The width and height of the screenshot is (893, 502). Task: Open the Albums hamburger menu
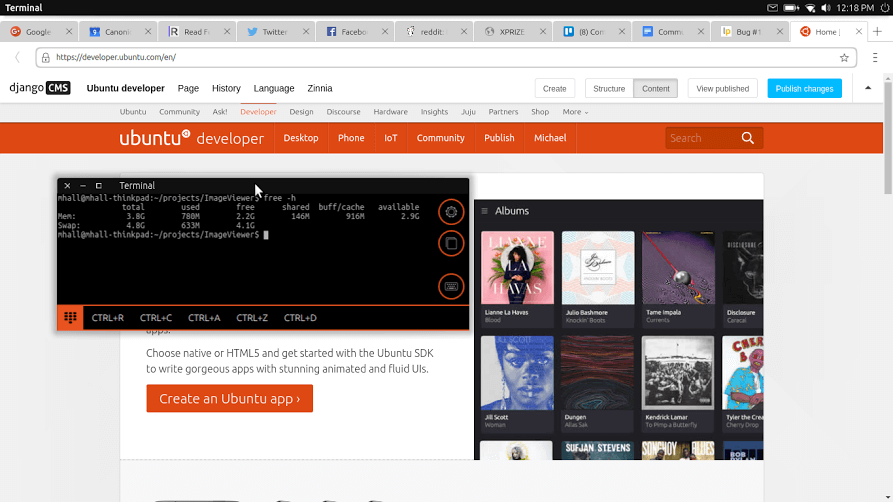(485, 211)
